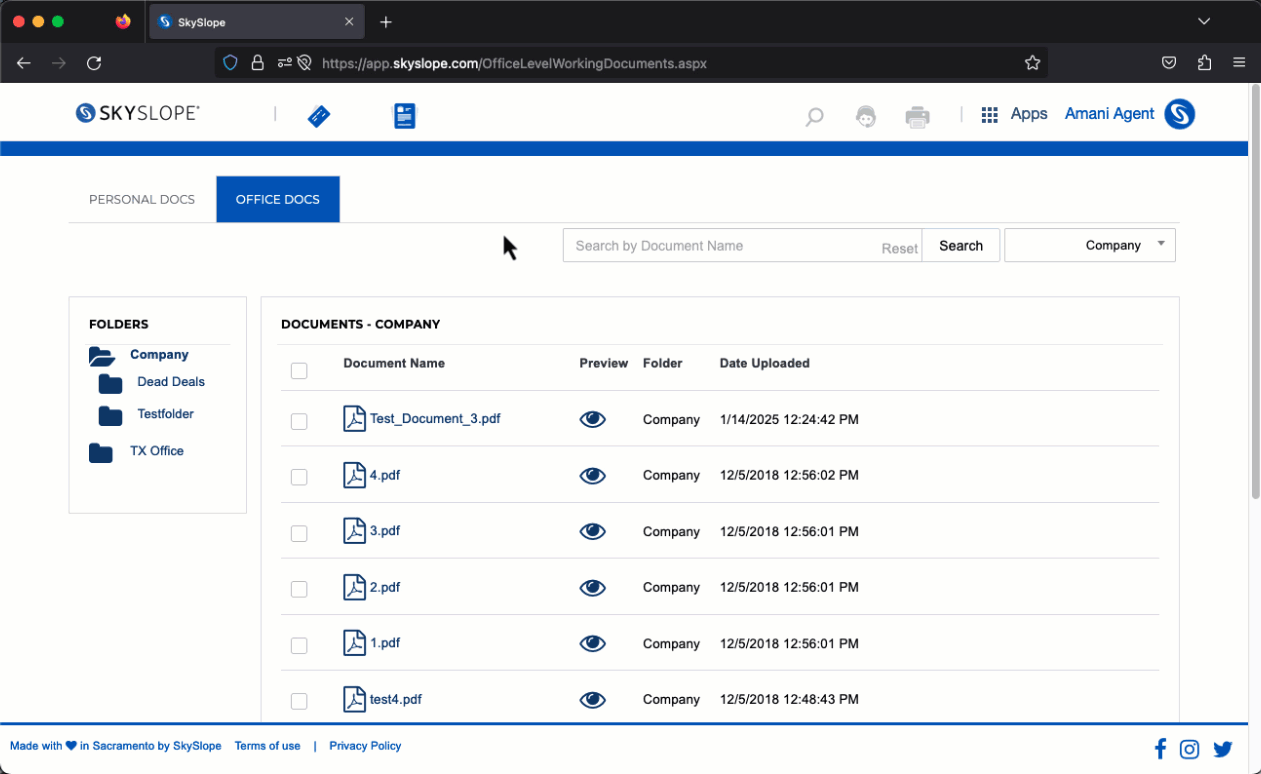This screenshot has height=774, width=1261.
Task: Open the Apps grid icon
Action: point(990,115)
